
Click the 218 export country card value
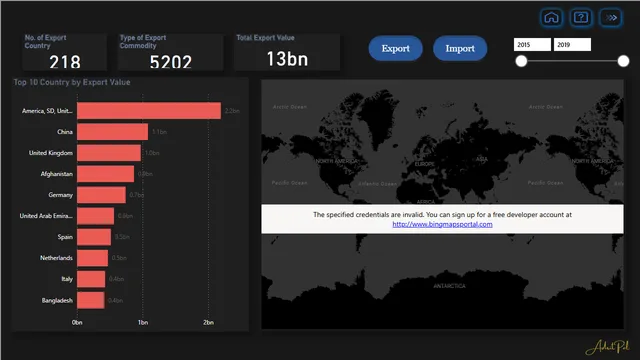(x=65, y=62)
